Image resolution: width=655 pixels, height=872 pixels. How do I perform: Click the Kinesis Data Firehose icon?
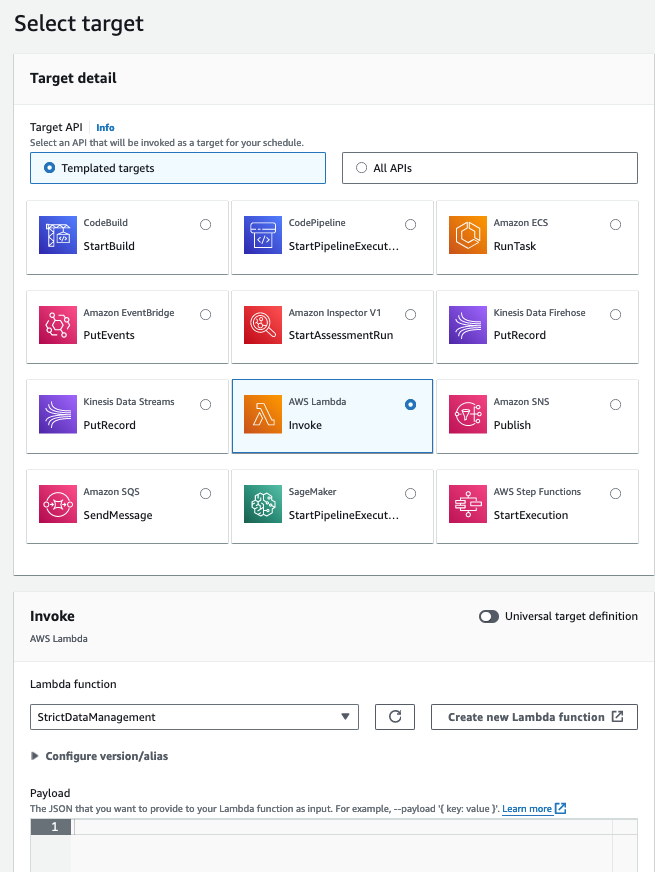tap(468, 325)
